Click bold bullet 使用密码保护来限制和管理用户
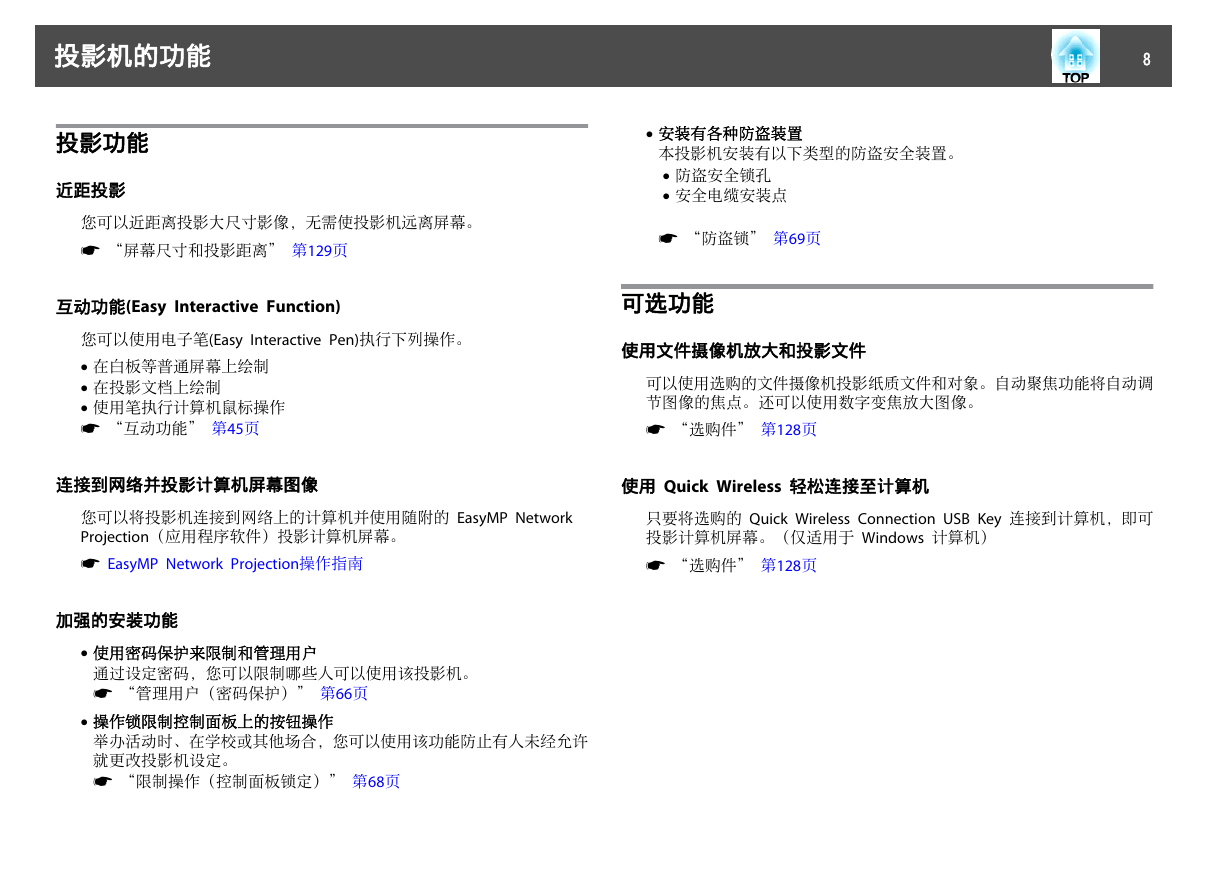 coord(205,654)
